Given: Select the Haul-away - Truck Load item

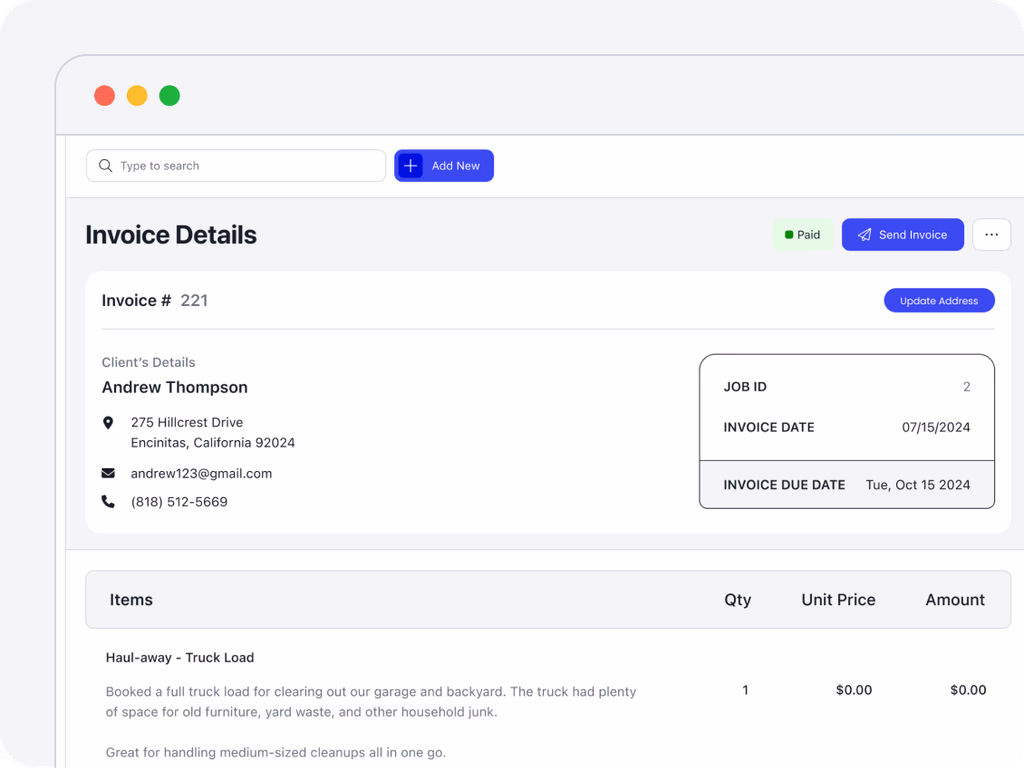Looking at the screenshot, I should click(x=180, y=657).
